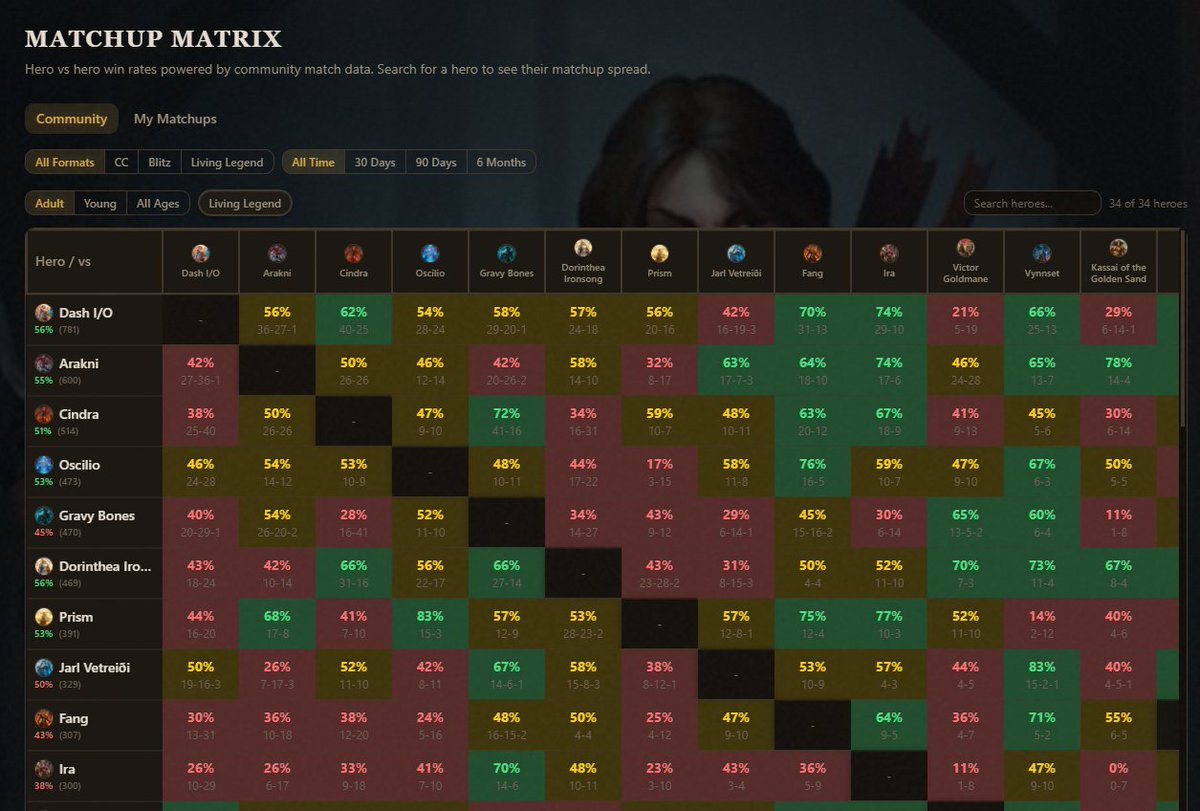Toggle the standalone Living Legend pill button

245,203
